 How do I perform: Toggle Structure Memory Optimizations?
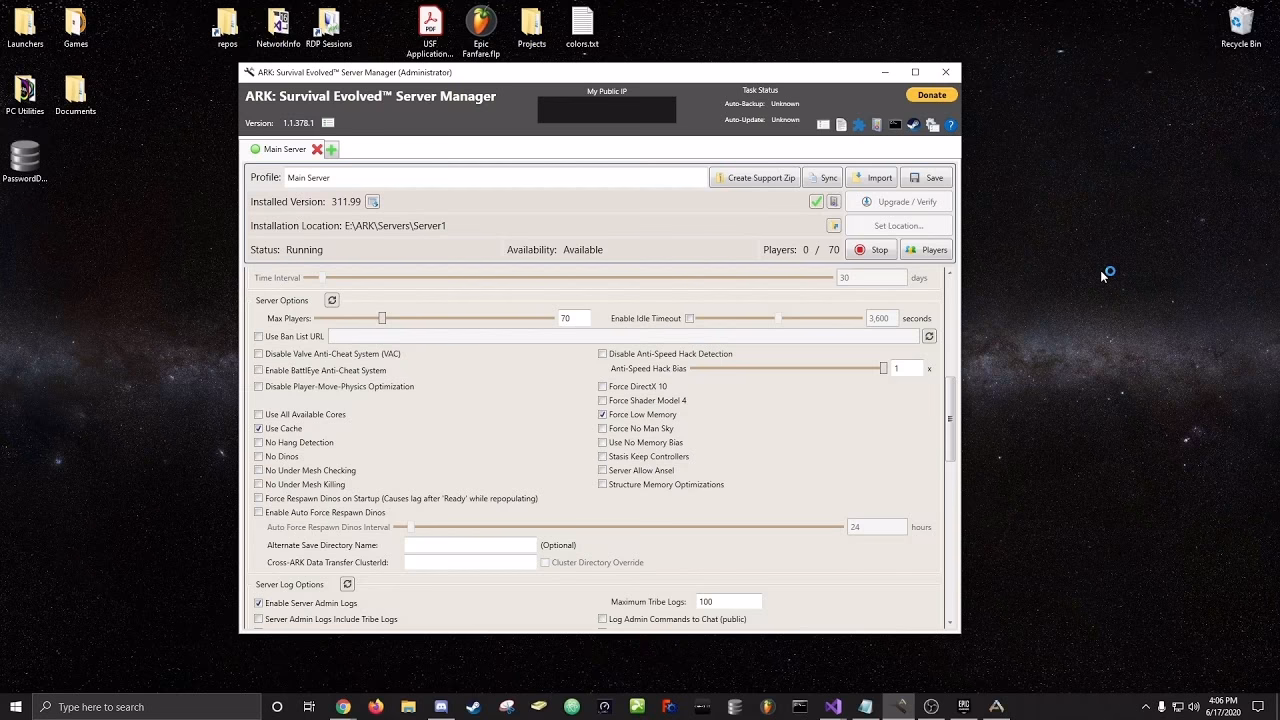coord(603,485)
